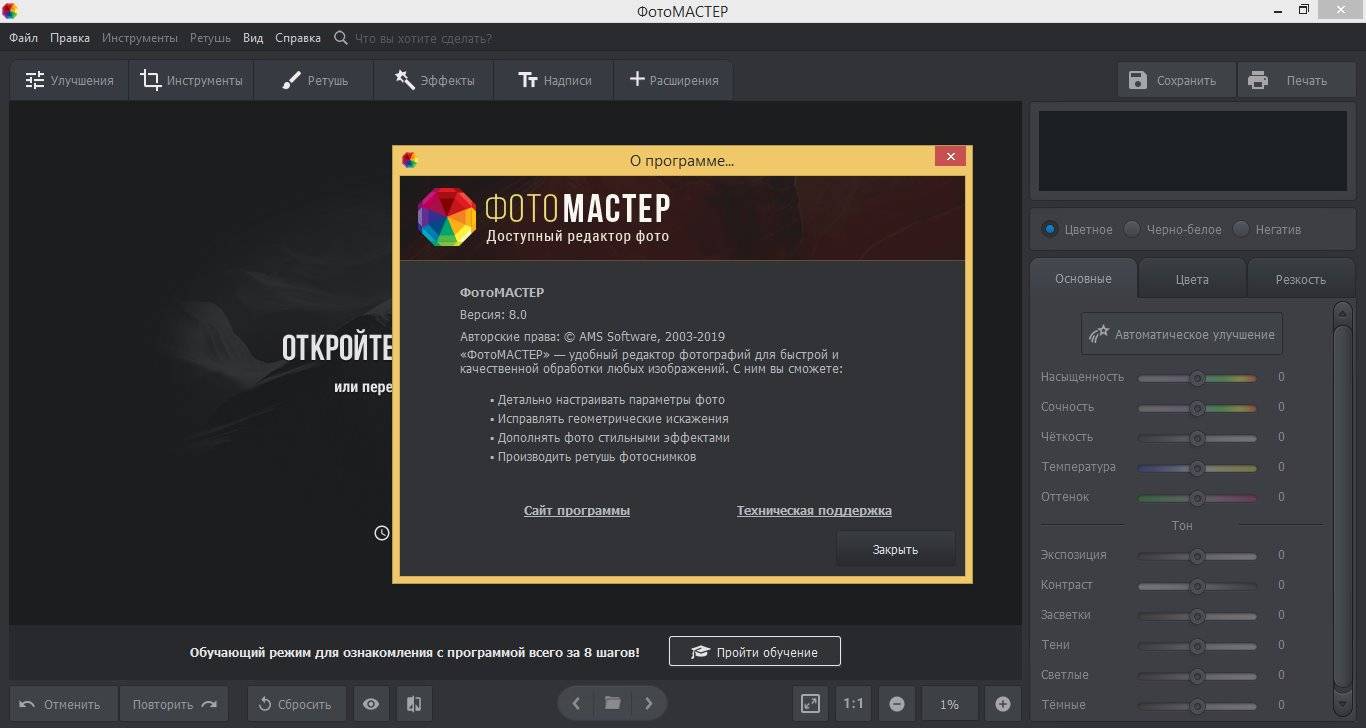
Task: Set zoom to 1:1
Action: 853,704
